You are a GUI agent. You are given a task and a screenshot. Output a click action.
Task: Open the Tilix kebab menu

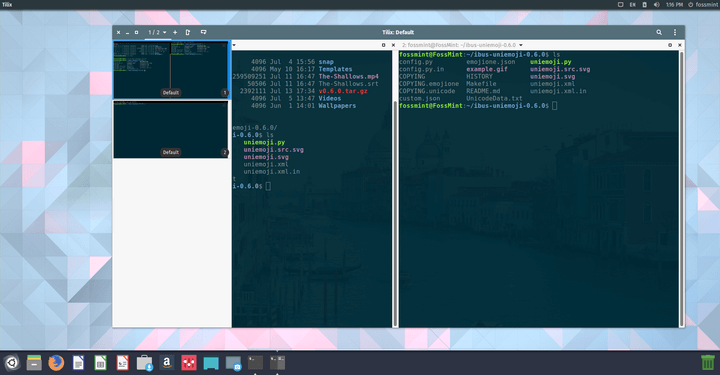click(675, 32)
